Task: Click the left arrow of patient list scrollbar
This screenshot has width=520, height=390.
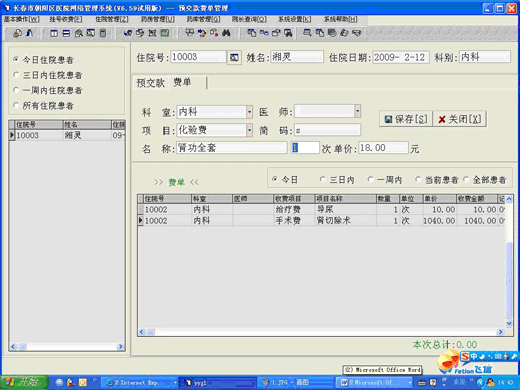Action: [x=13, y=347]
